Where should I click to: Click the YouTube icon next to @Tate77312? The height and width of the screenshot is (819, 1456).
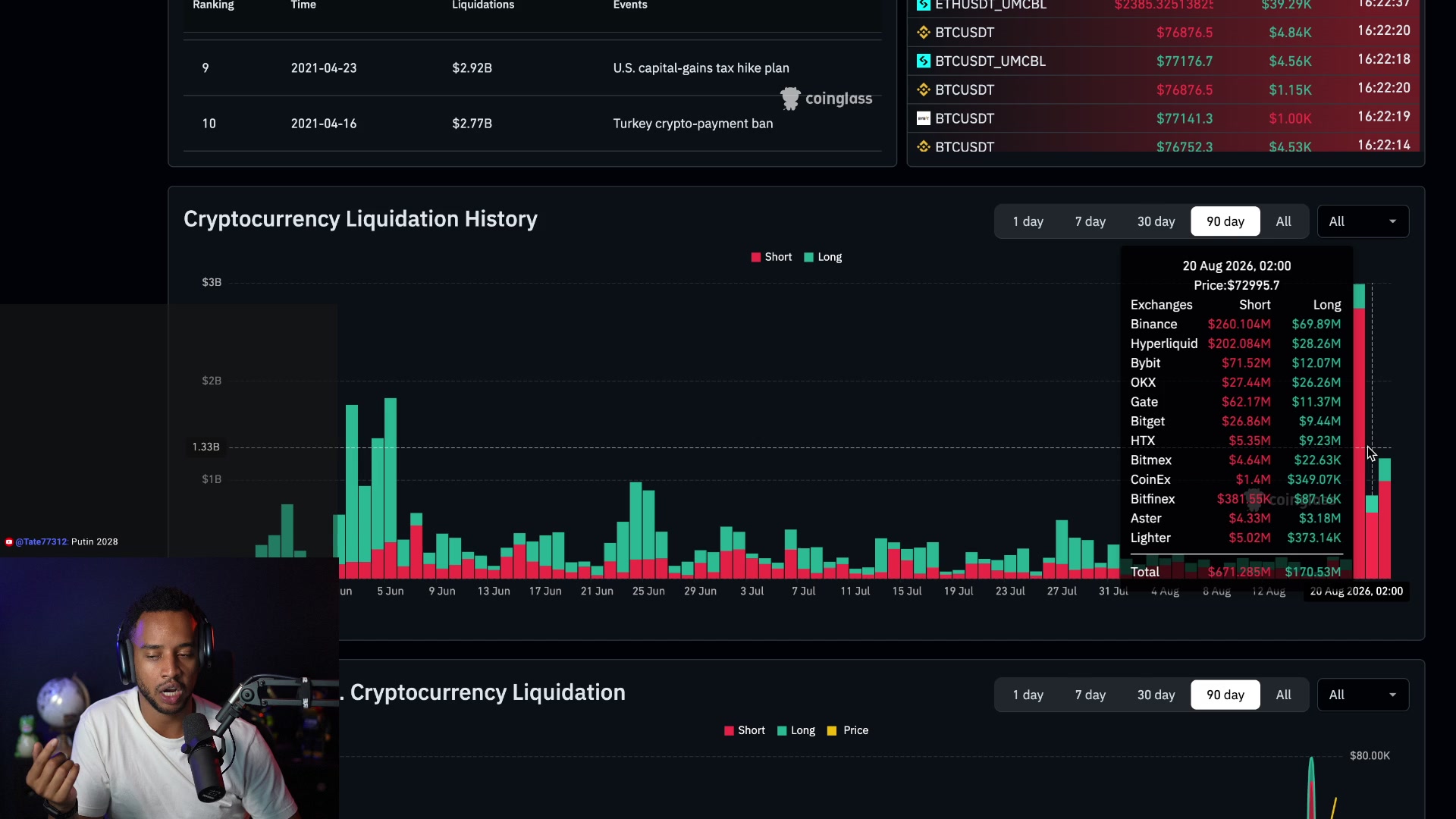click(9, 541)
